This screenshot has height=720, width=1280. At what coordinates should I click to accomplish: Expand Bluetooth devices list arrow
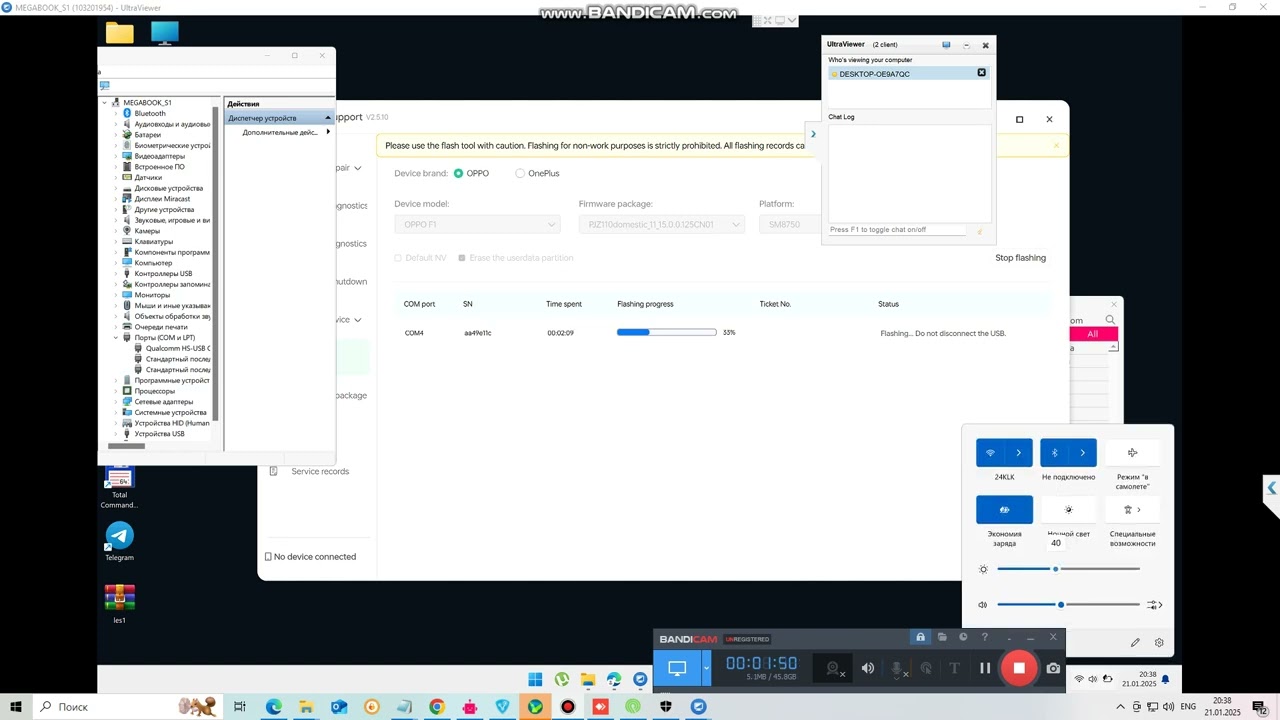coord(1082,453)
